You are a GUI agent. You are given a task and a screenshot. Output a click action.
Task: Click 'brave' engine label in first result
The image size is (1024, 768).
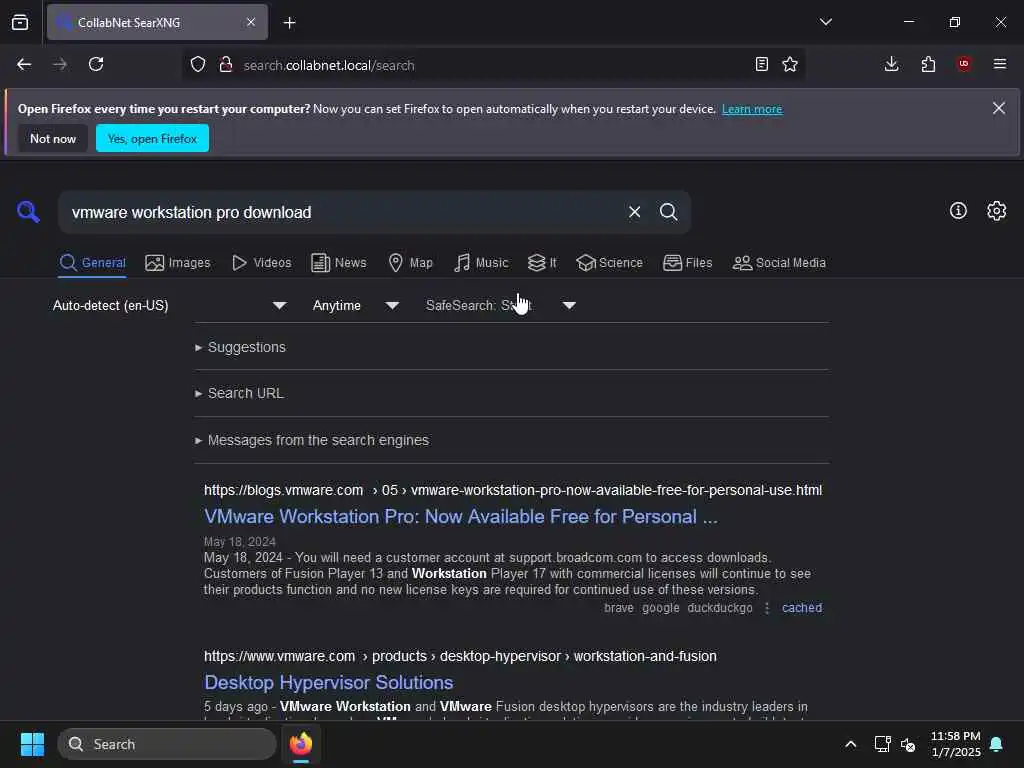point(618,608)
